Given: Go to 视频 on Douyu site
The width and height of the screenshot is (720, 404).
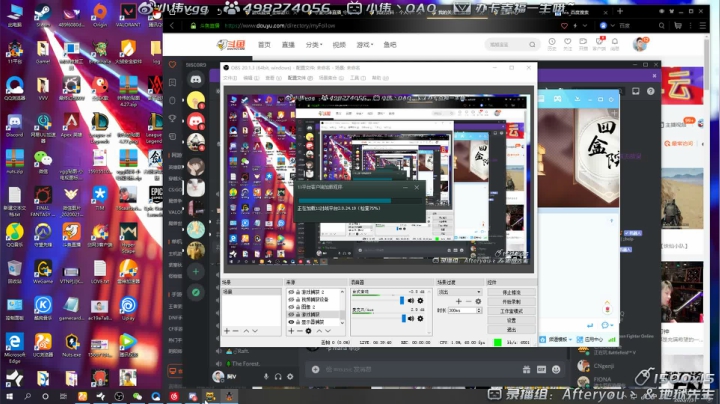Looking at the screenshot, I should tap(339, 45).
